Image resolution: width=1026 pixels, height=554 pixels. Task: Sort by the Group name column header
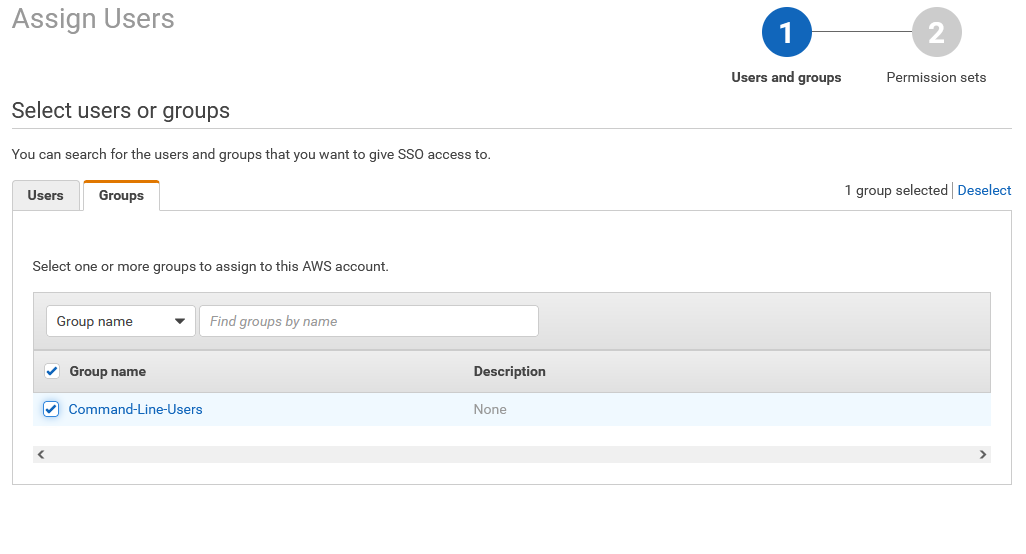(107, 371)
